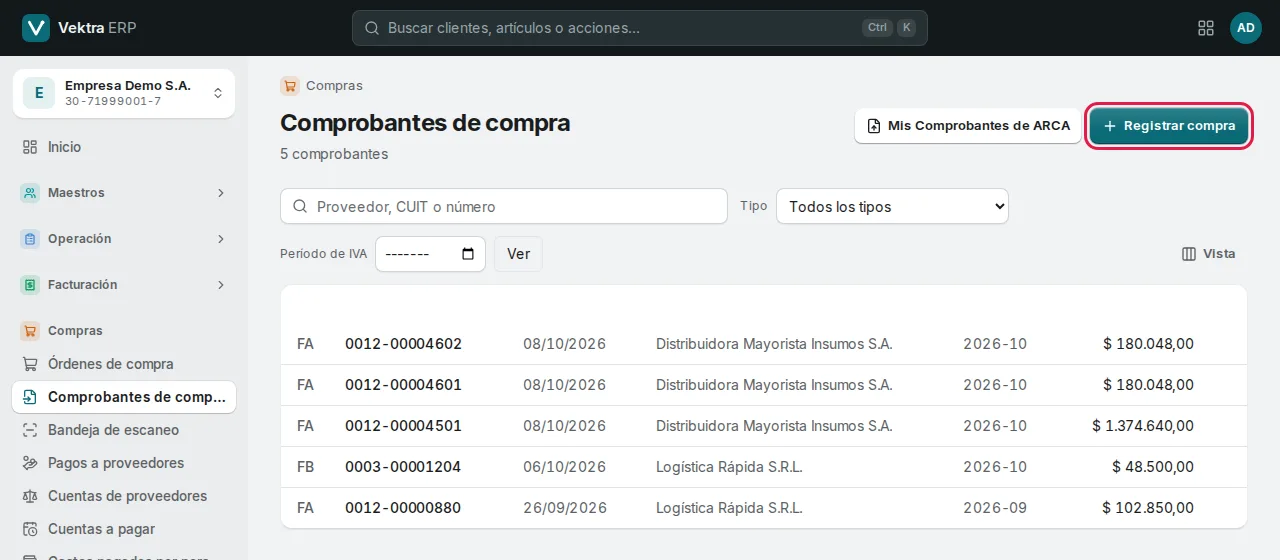Click the plus icon in Registrar compra

[1110, 126]
